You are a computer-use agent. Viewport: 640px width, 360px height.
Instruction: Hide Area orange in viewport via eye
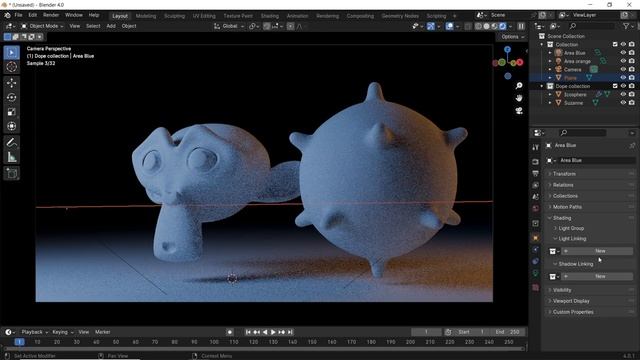pos(623,61)
